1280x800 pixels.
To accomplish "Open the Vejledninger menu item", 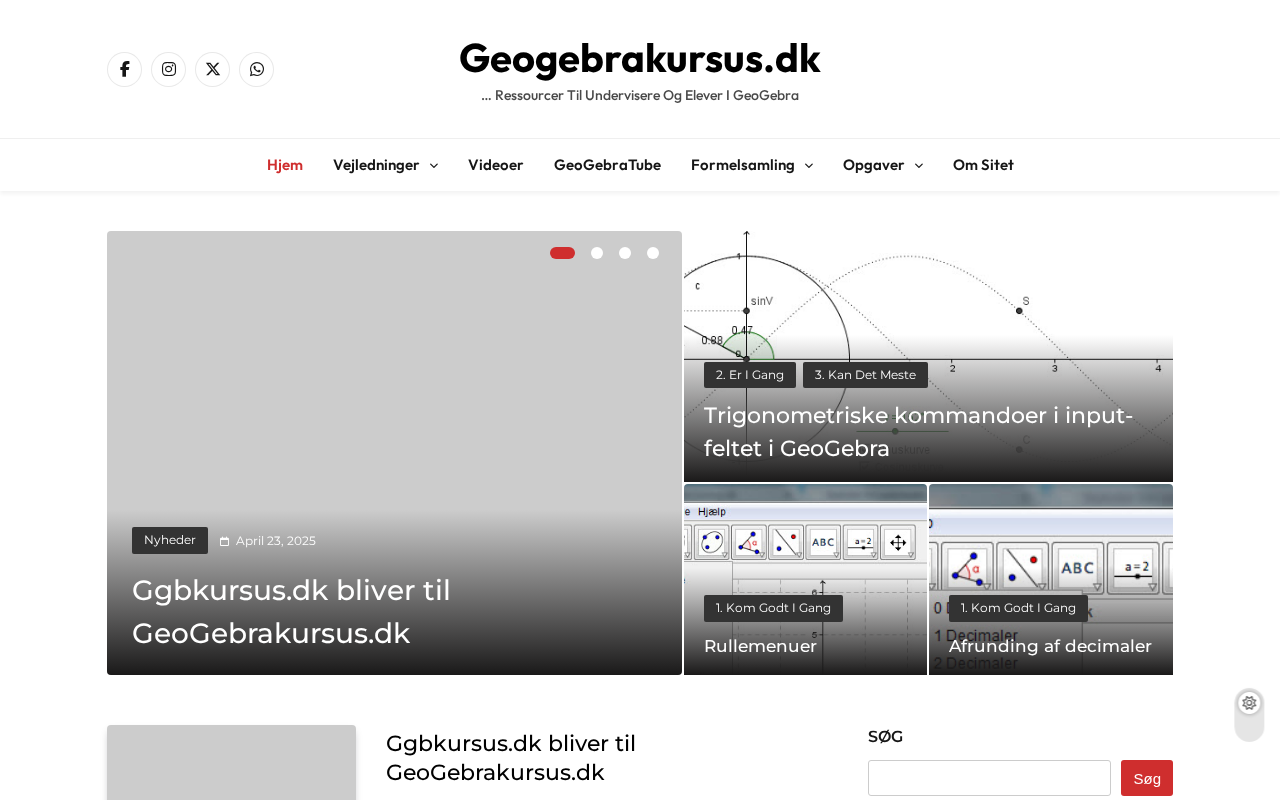I will 376,165.
